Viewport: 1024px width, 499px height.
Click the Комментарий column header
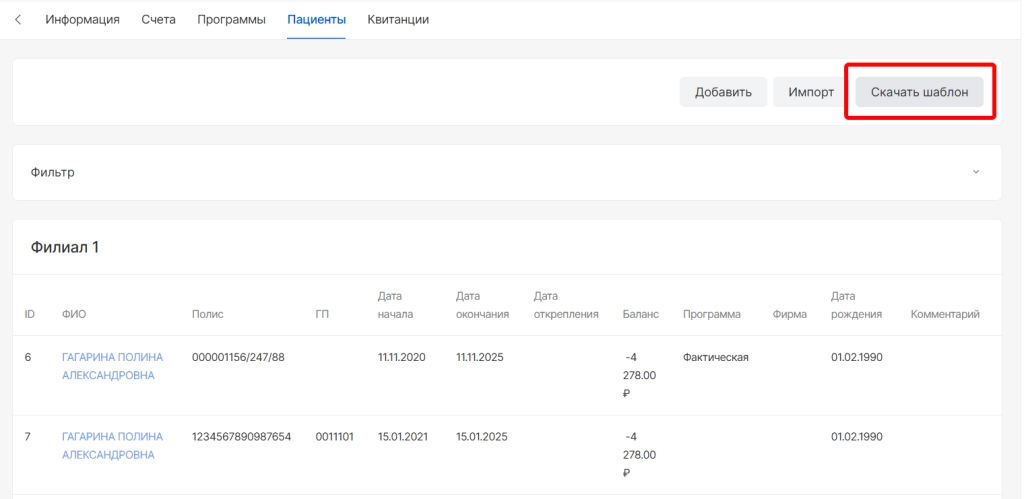coord(944,314)
